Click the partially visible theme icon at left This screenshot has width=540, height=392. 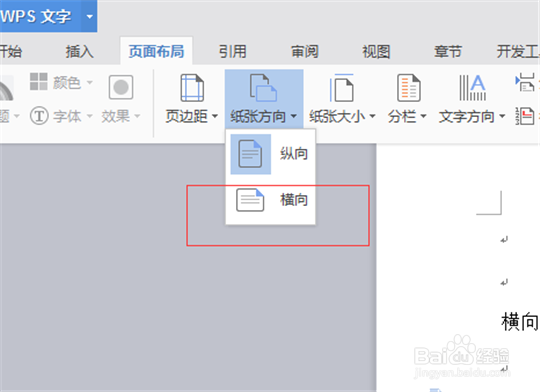coord(7,88)
